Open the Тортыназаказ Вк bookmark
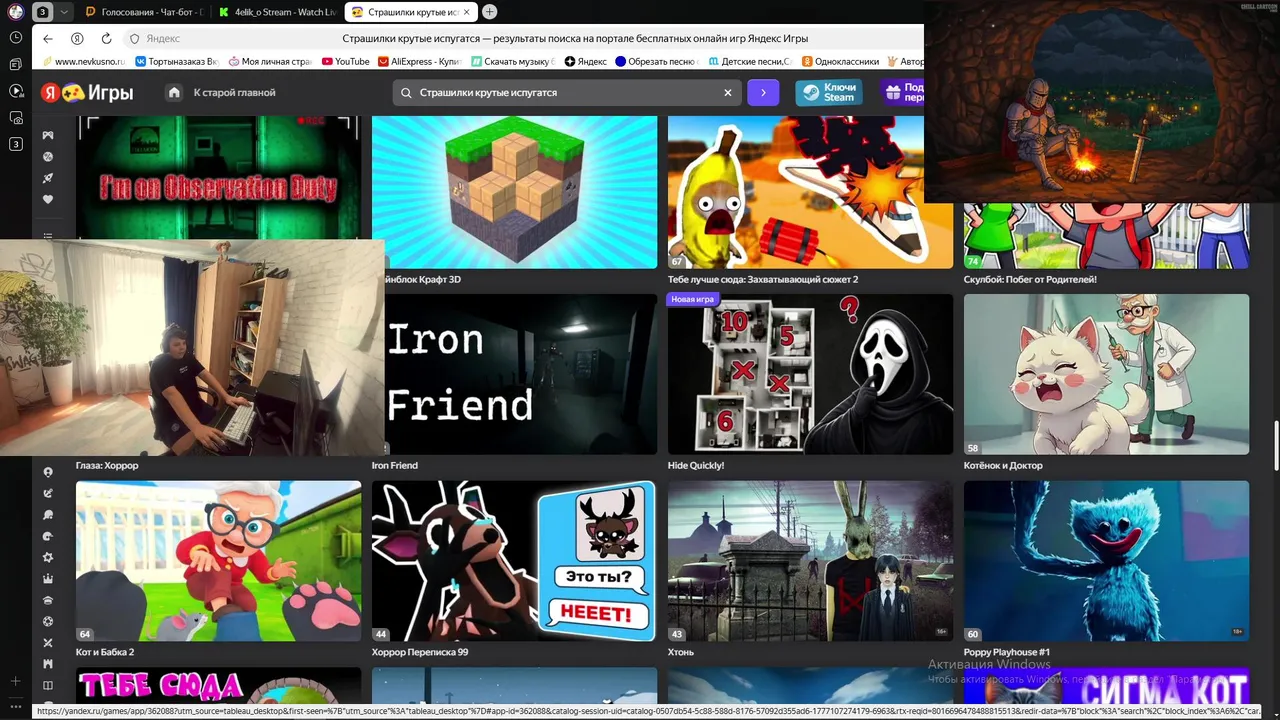The height and width of the screenshot is (720, 1280). click(176, 61)
